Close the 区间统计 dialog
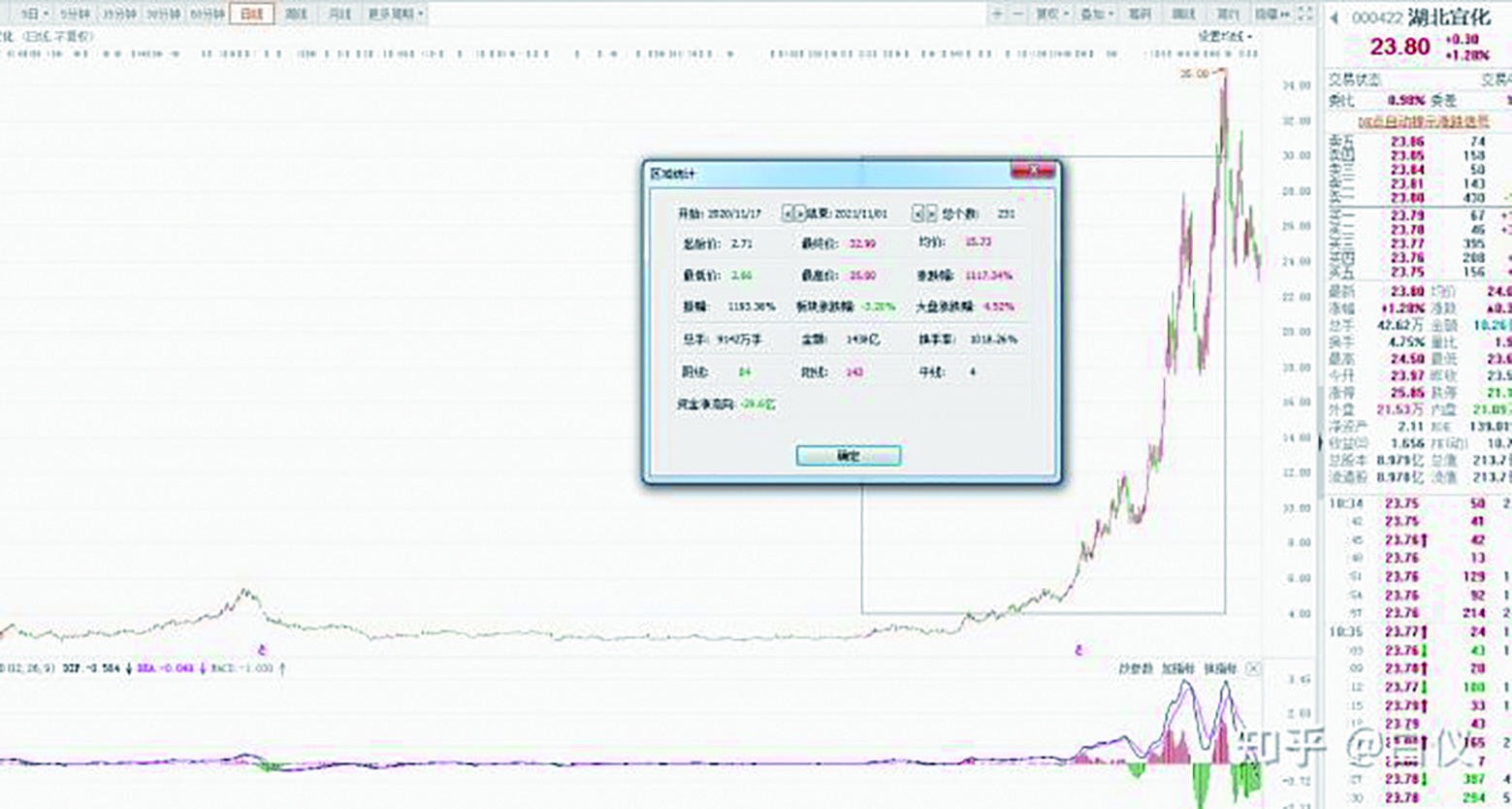The width and height of the screenshot is (1512, 809). click(x=1033, y=171)
